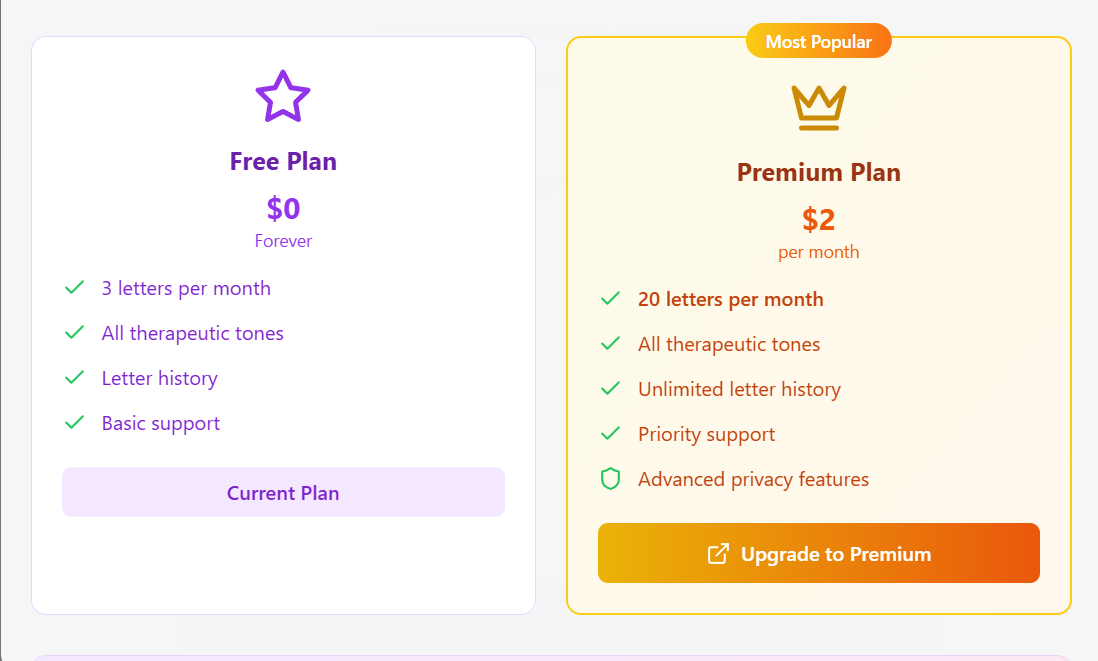1098x661 pixels.
Task: Select the Free Plan heading
Action: [283, 161]
